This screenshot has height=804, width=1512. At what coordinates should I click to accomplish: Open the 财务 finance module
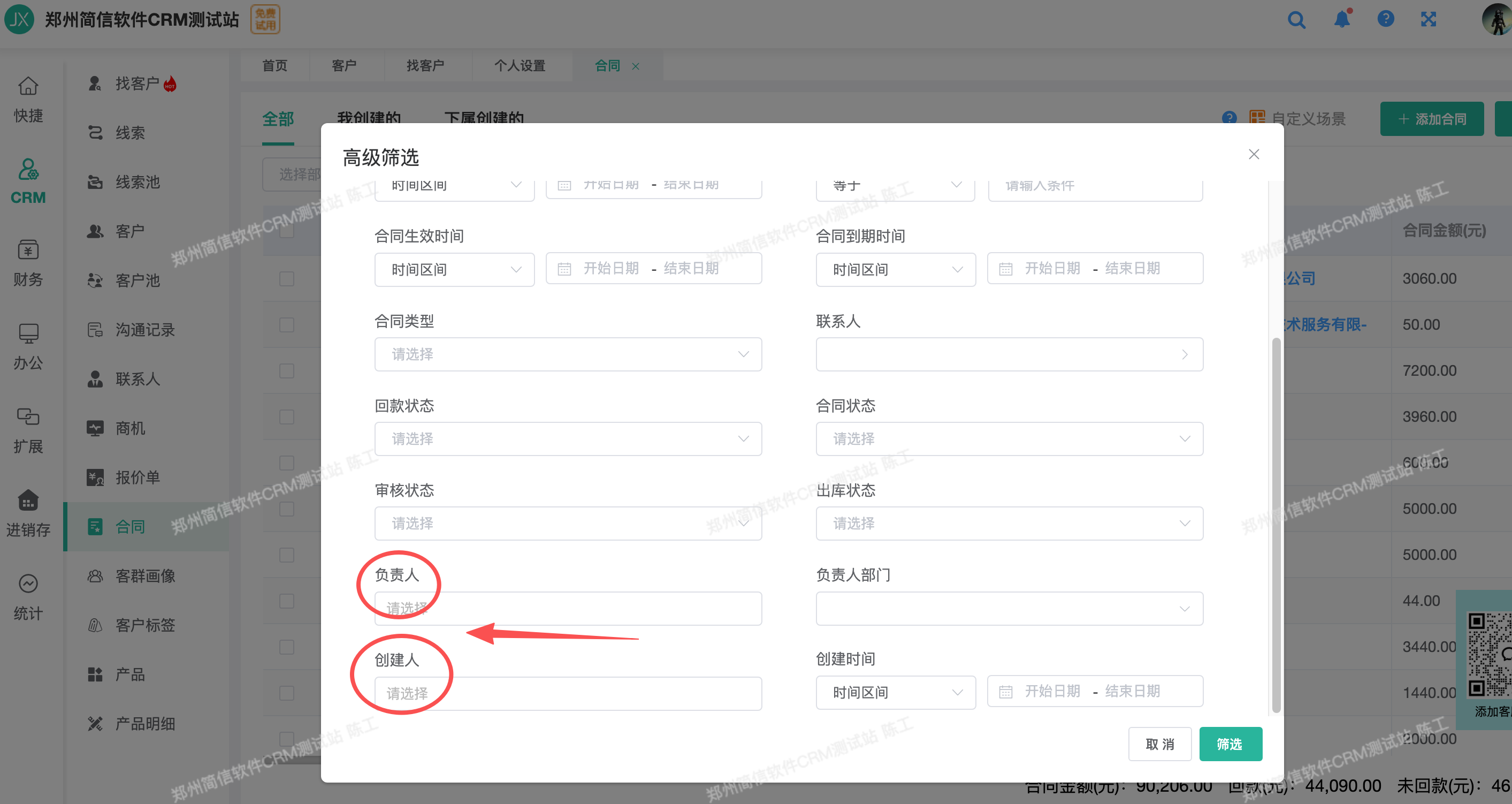click(28, 264)
